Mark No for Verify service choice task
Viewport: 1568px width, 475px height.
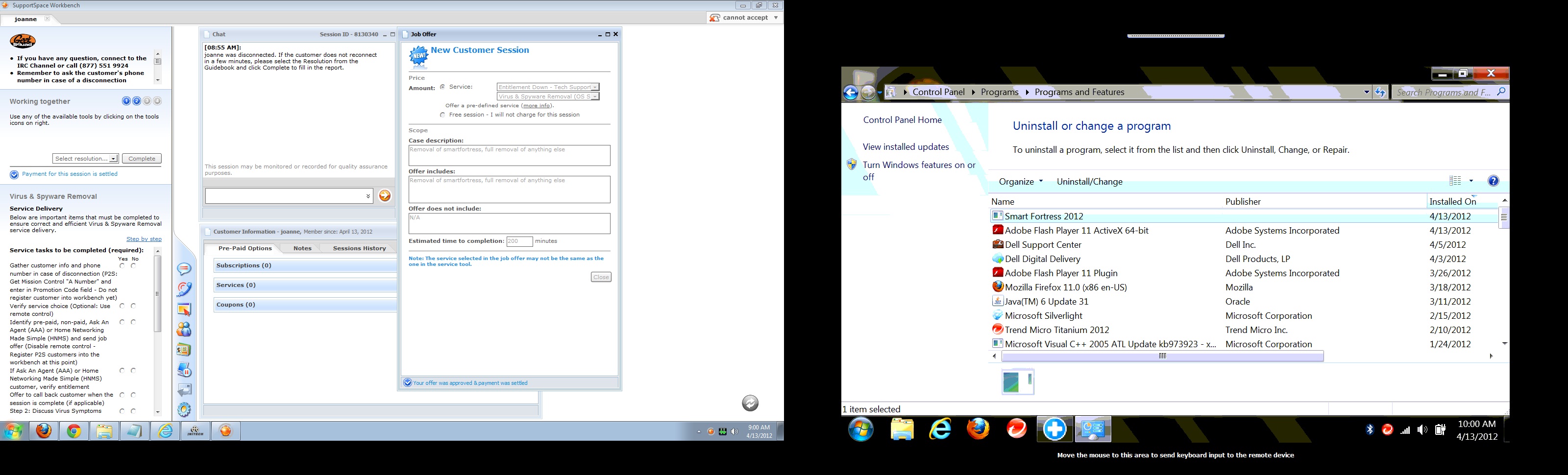133,306
